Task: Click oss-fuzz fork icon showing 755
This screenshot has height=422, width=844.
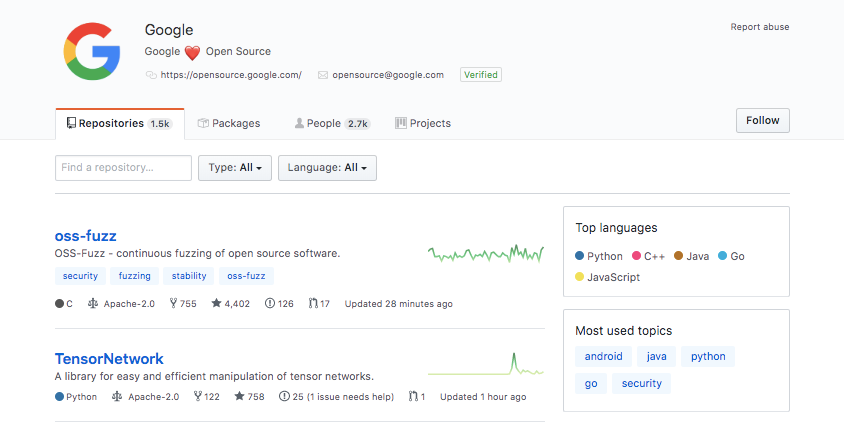Action: 173,304
